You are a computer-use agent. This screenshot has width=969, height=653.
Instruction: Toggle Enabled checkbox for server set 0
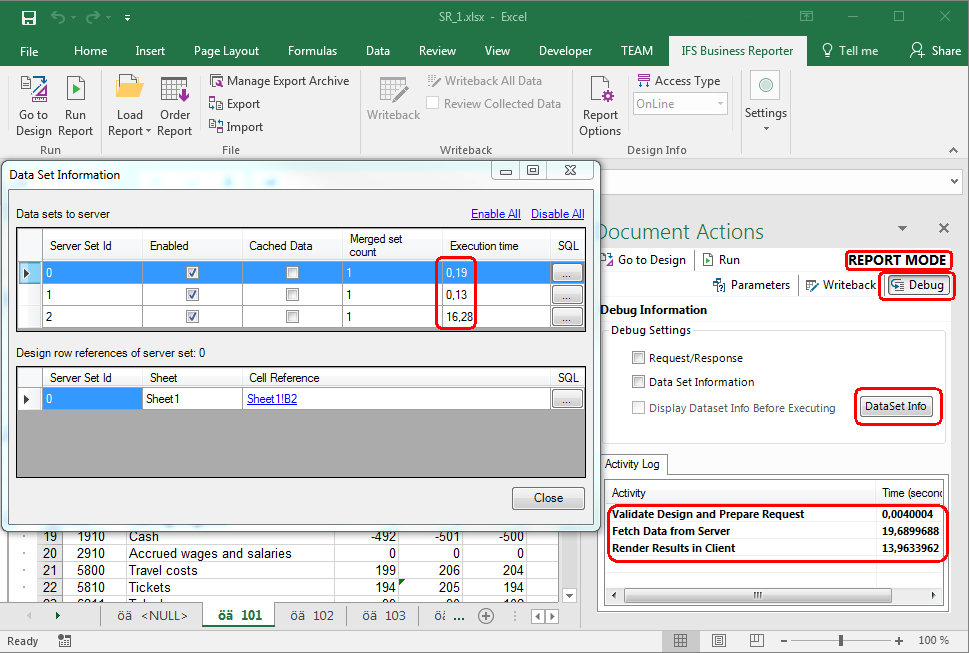192,272
